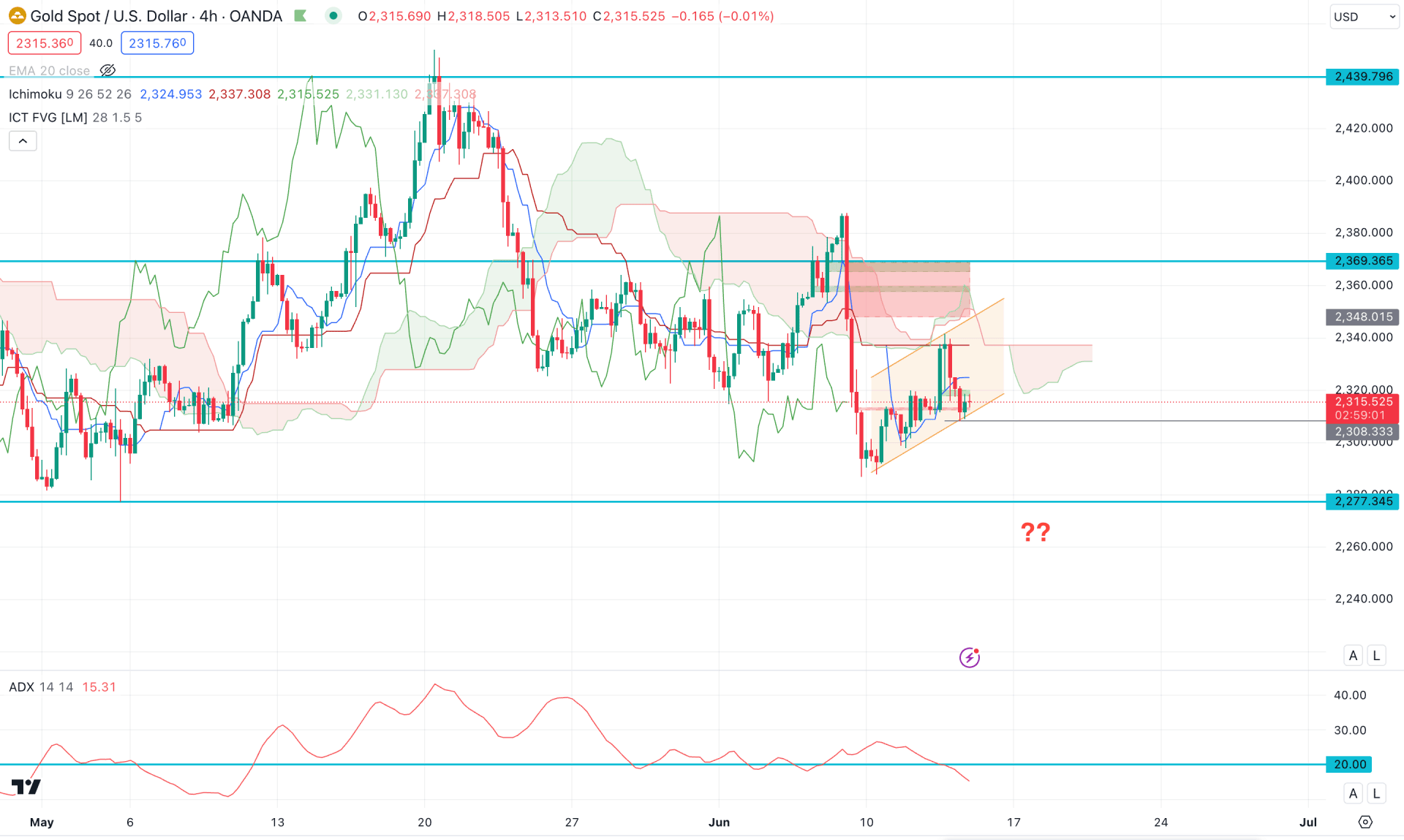Open chart settings gear icon on the time axis

1365,822
